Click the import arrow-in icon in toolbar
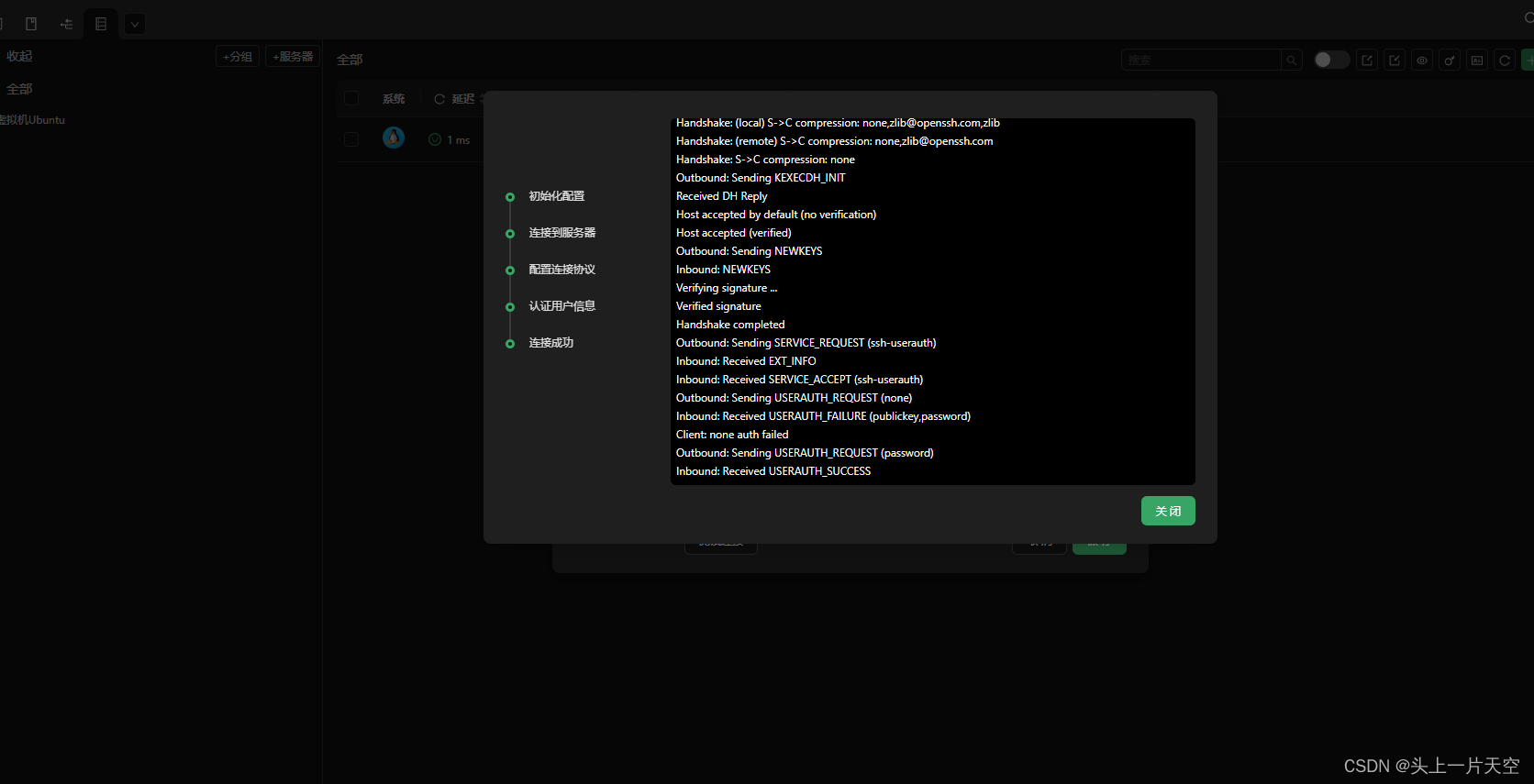The image size is (1534, 784). pyautogui.click(x=1395, y=61)
